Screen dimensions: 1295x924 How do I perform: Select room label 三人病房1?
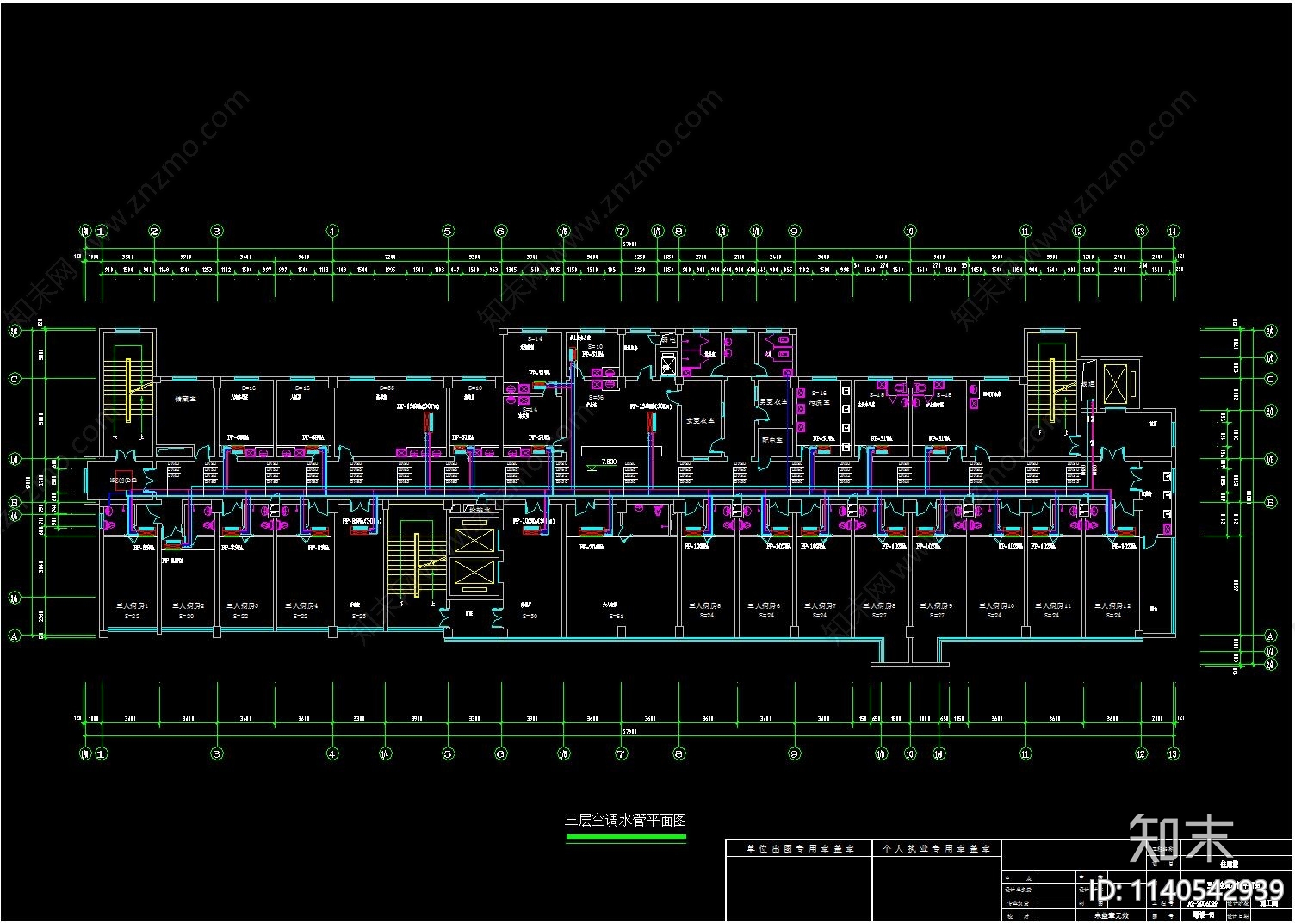(133, 606)
